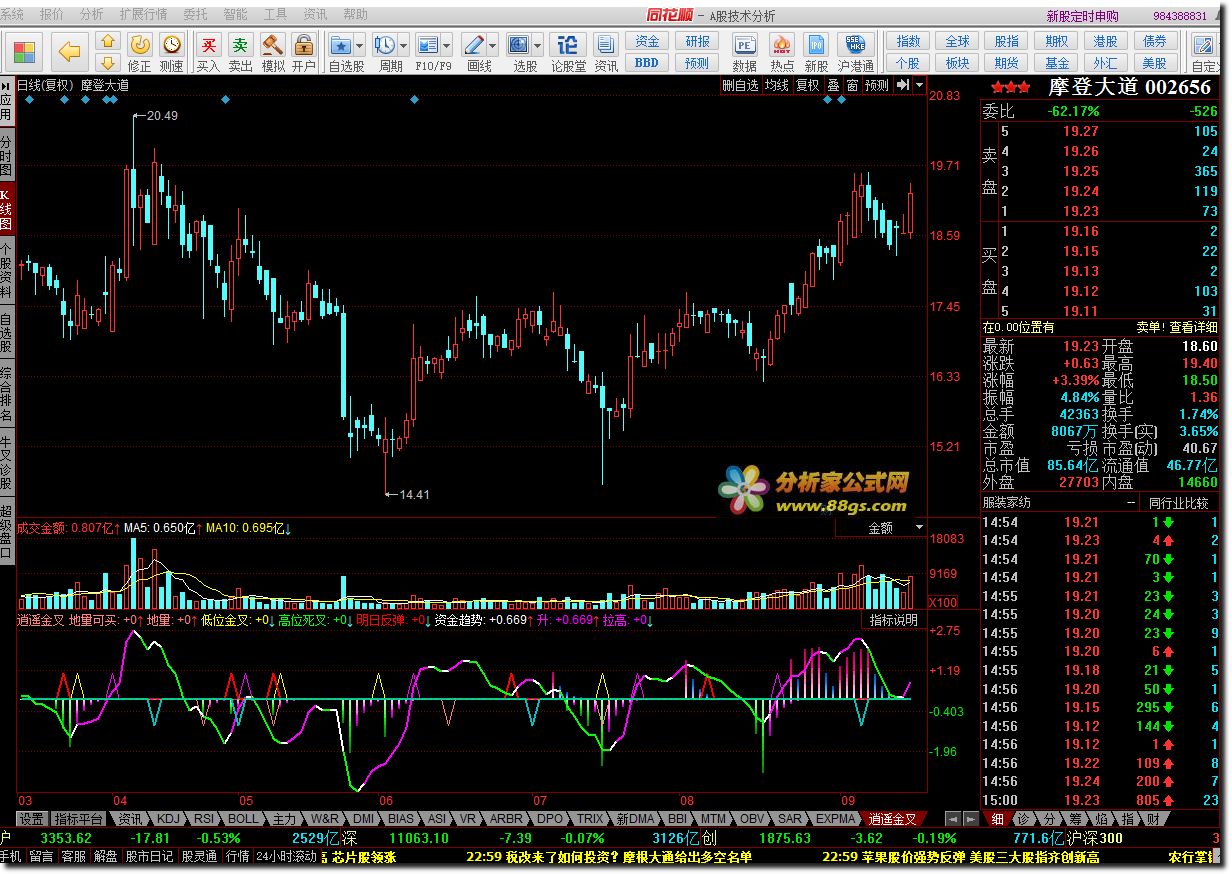Image resolution: width=1232 pixels, height=874 pixels.
Task: Open 论股堂 forum icon
Action: coord(568,45)
